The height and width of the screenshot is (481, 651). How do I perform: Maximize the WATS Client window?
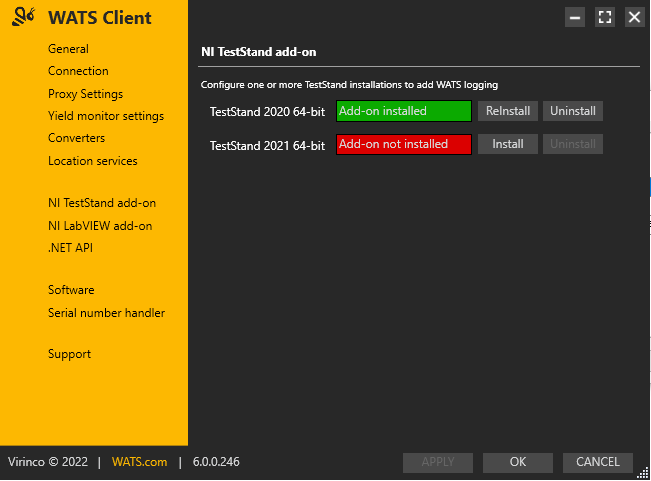click(605, 17)
